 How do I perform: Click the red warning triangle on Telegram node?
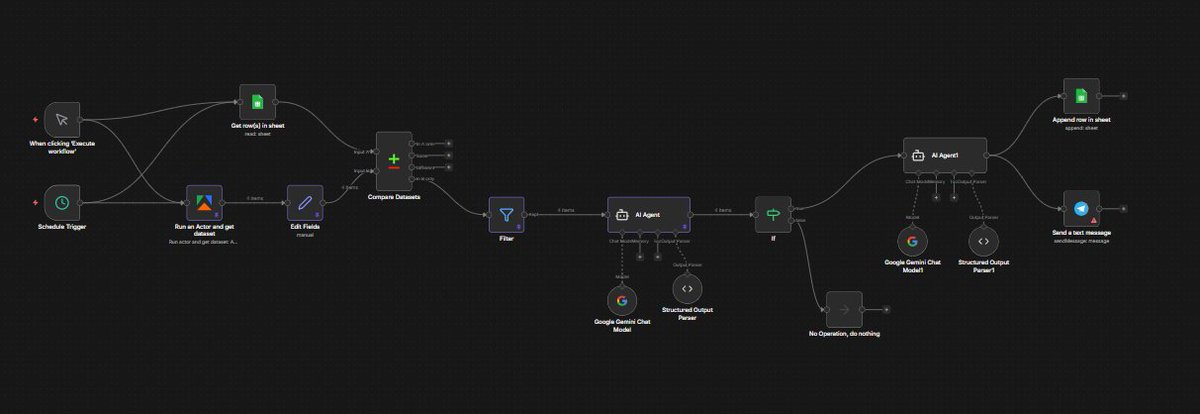coord(1094,221)
